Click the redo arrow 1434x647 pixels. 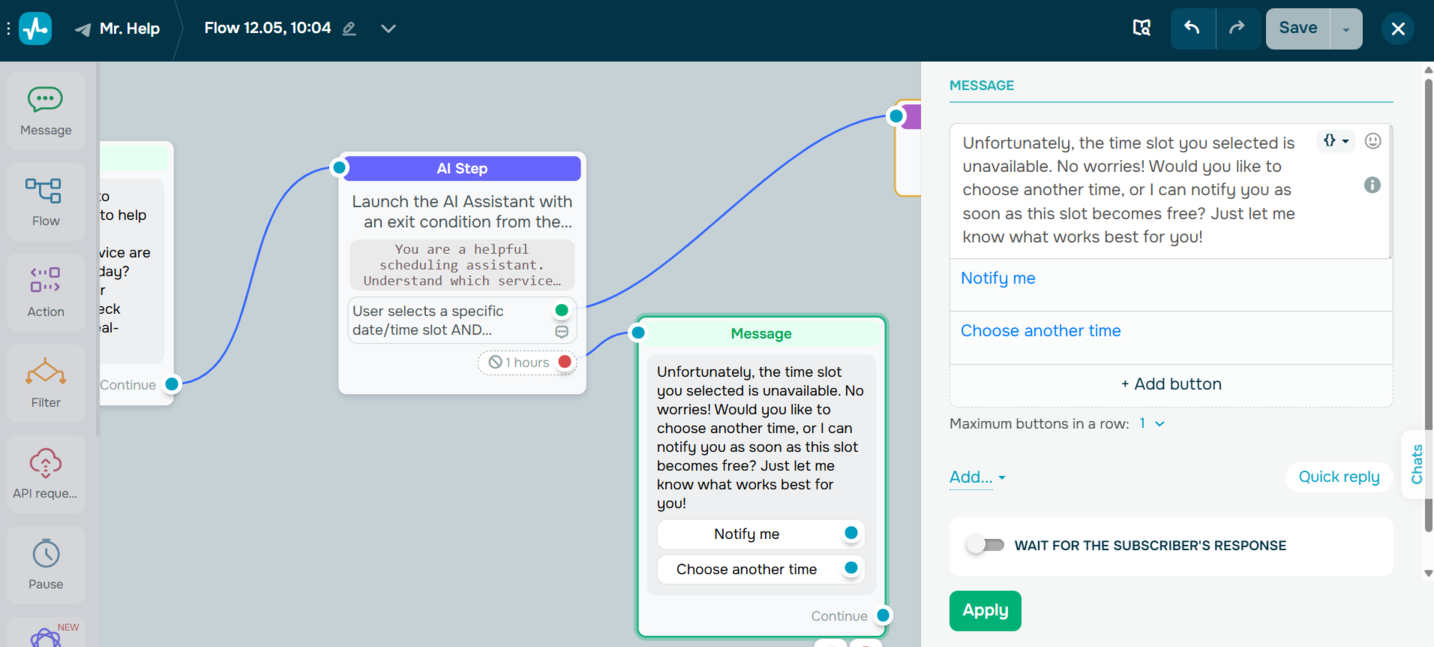pos(1237,28)
